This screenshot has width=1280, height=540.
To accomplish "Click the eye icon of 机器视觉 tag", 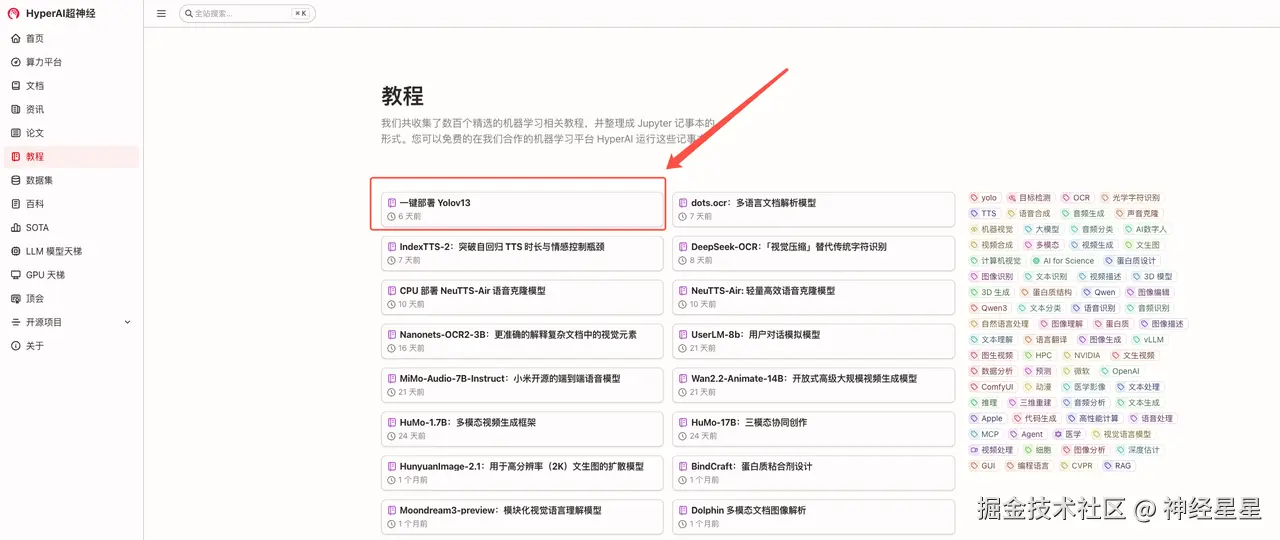I will click(975, 230).
